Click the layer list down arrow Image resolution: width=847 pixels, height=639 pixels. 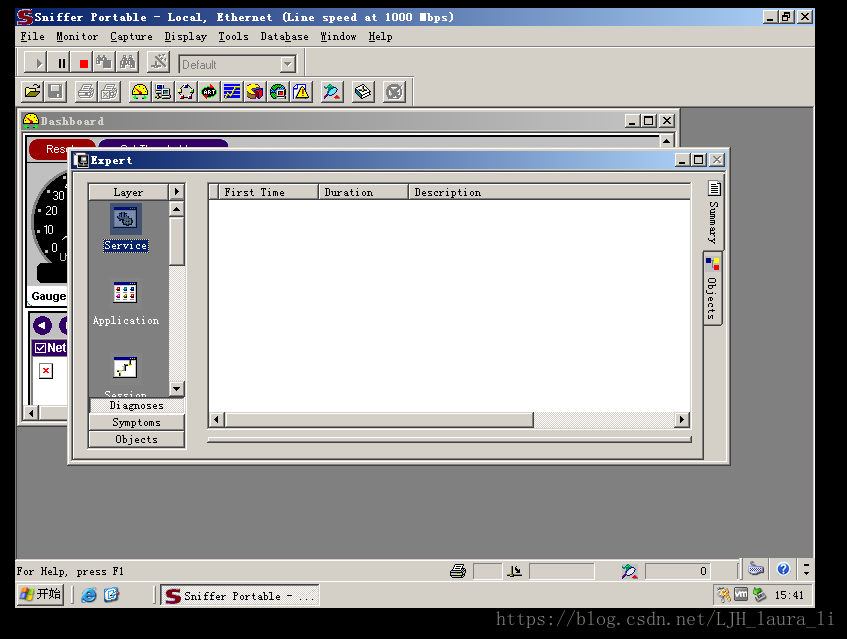(177, 388)
